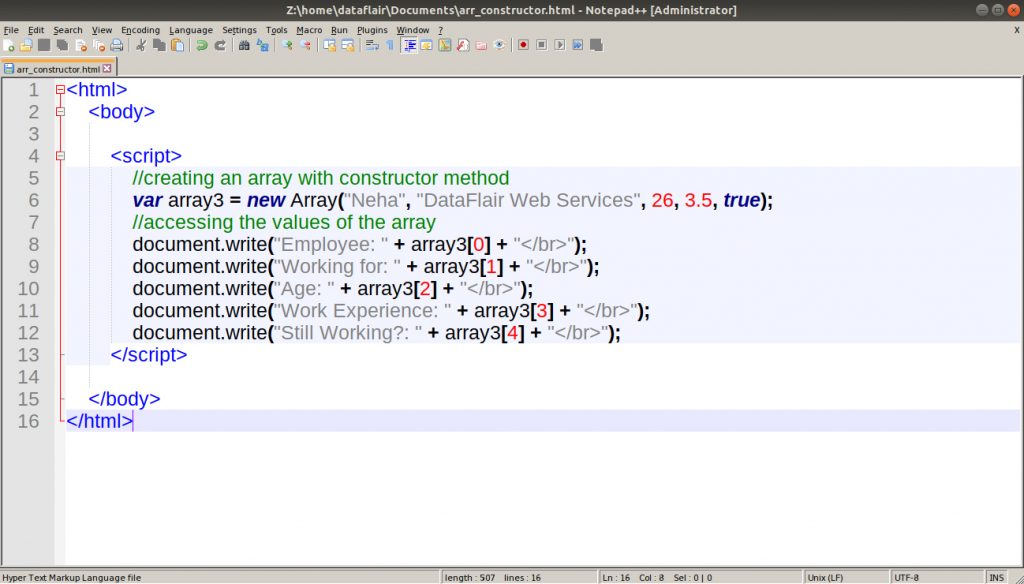Zoom out of the editor text
The image size is (1024, 584).
(305, 45)
